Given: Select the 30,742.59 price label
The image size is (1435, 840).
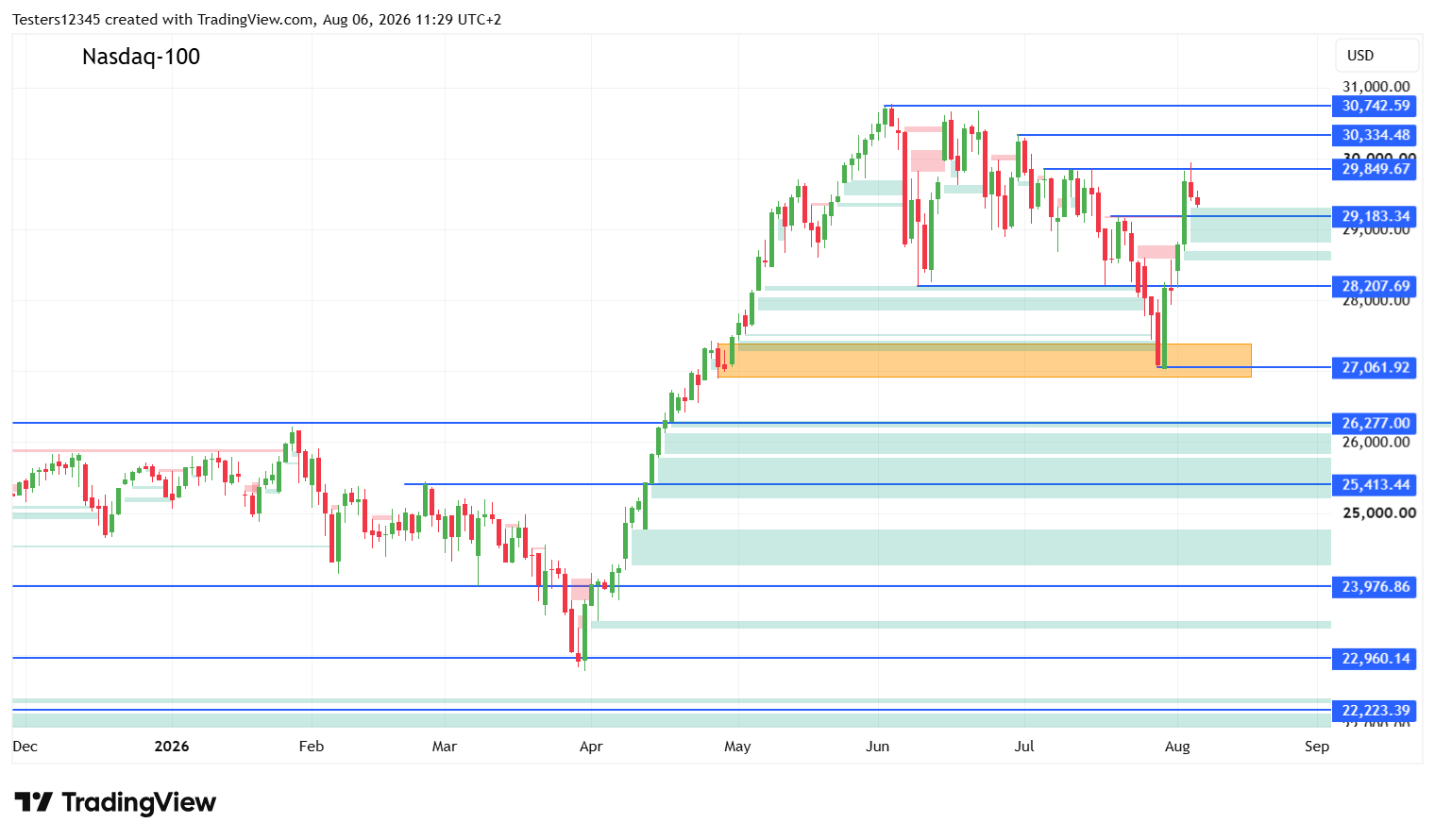Looking at the screenshot, I should pos(1376,106).
